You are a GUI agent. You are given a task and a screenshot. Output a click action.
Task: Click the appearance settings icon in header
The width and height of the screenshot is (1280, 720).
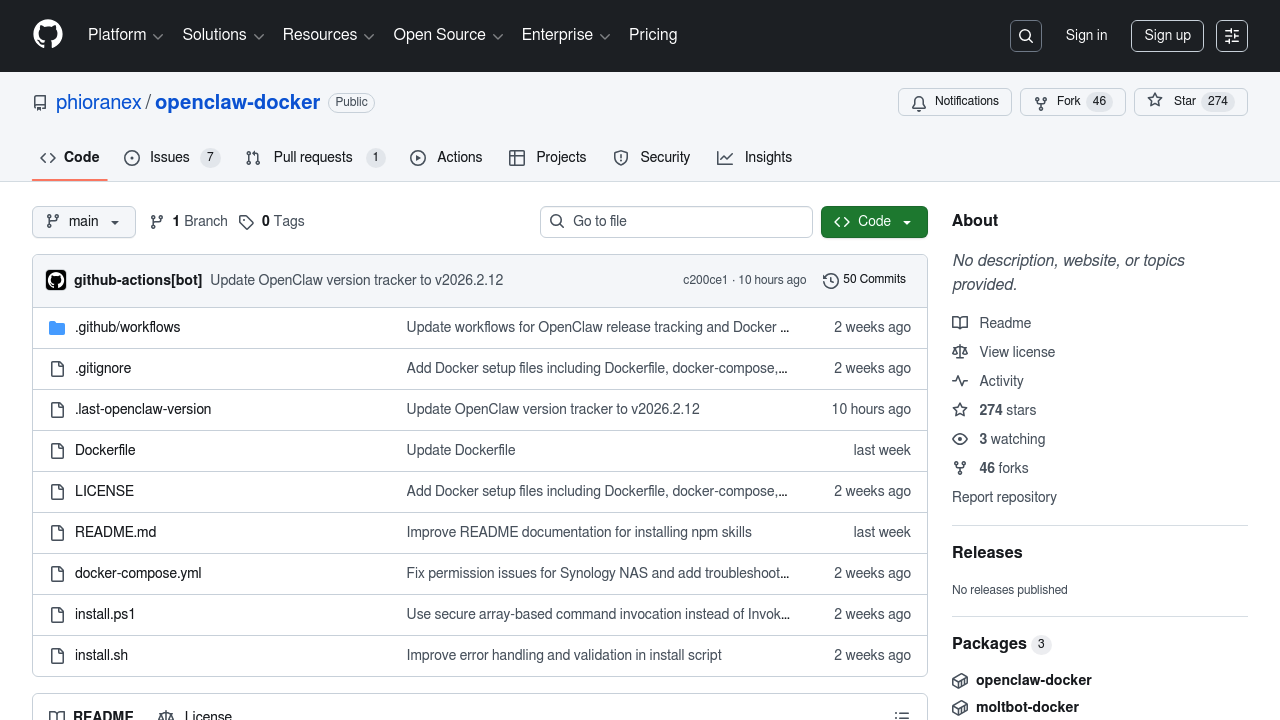tap(1232, 36)
